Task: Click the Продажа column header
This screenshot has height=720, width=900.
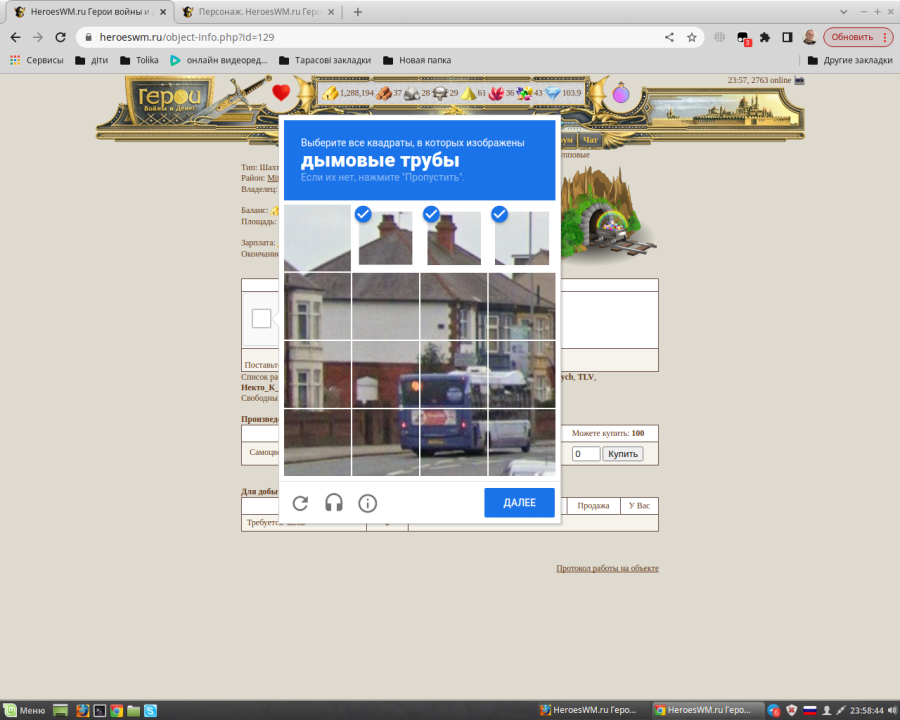Action: pos(593,506)
